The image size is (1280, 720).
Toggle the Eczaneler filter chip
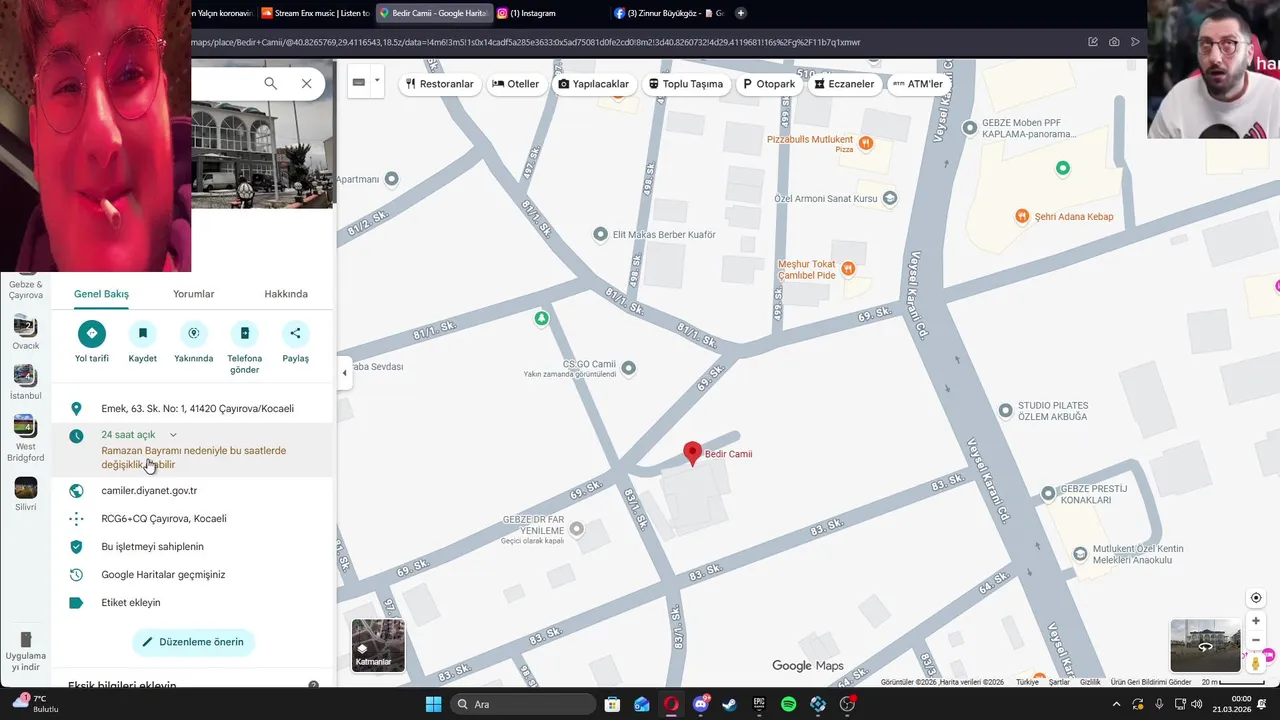845,84
